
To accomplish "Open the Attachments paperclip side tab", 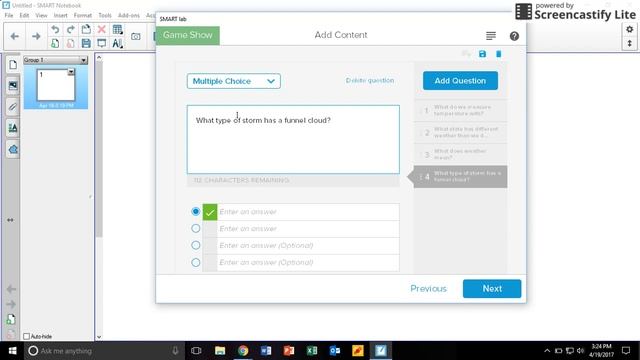I will point(13,107).
